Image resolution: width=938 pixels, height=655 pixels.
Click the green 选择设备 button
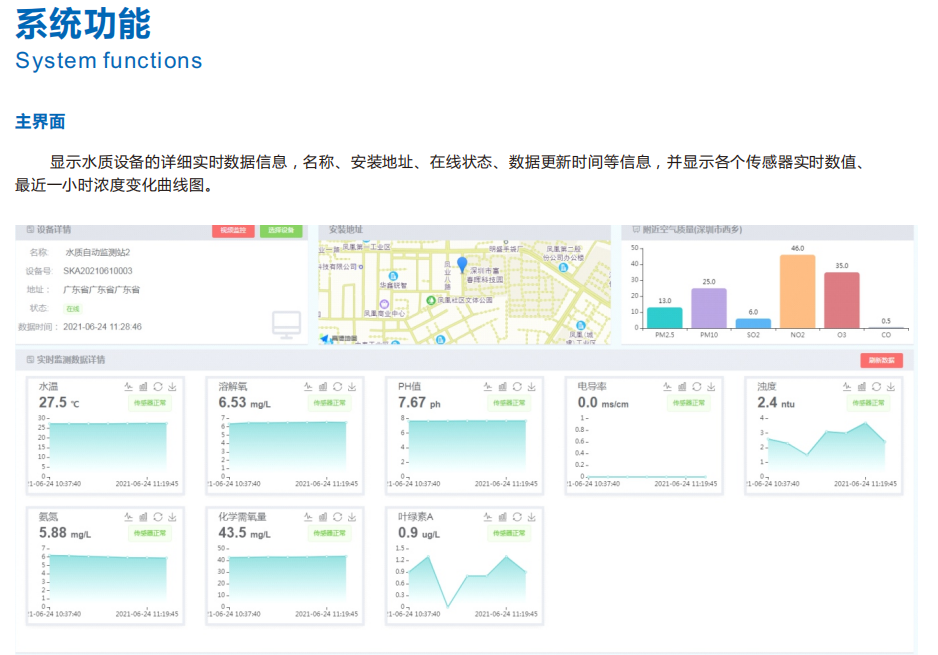click(280, 231)
